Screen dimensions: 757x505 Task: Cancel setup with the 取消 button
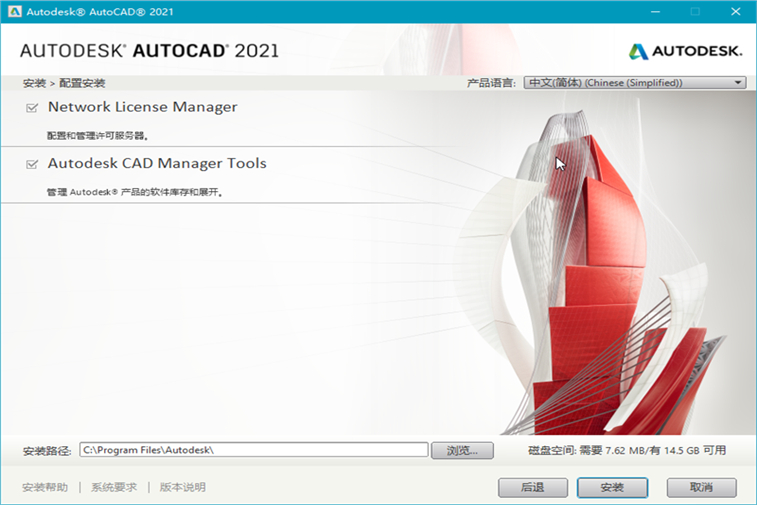tap(701, 488)
